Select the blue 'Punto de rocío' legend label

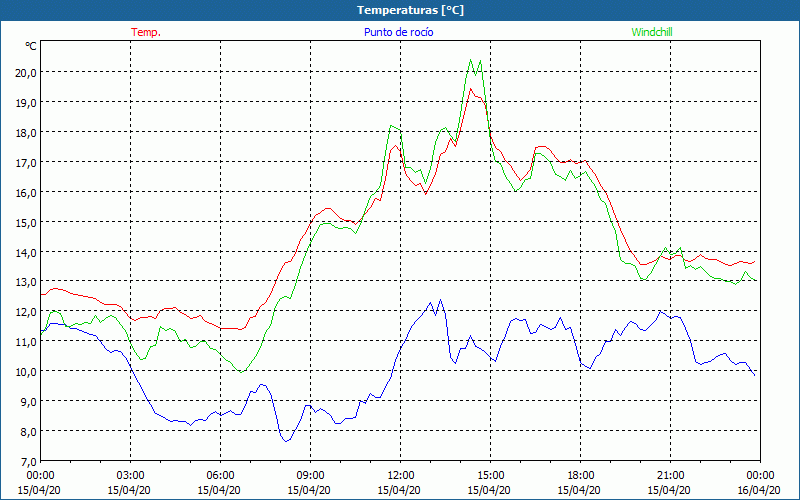[398, 32]
